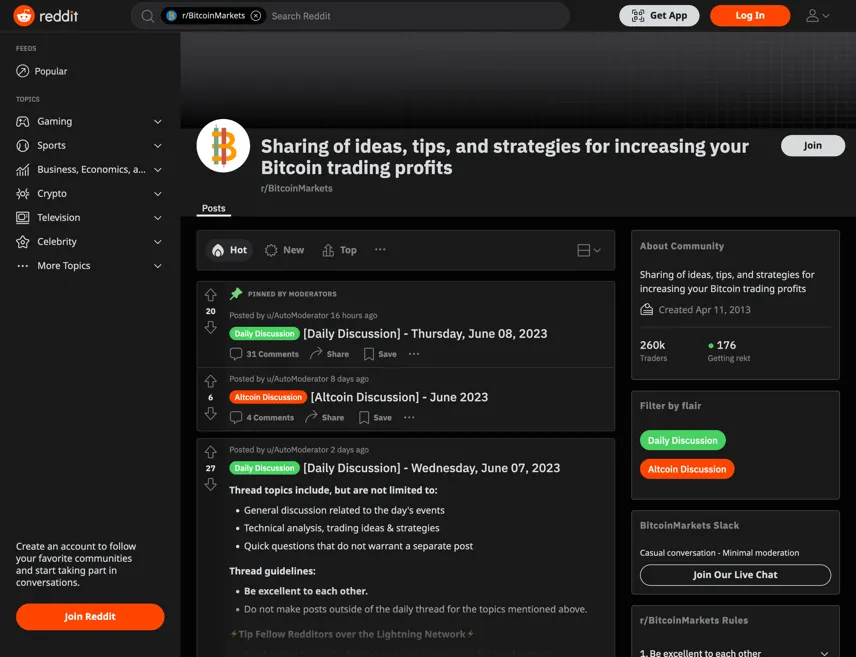Image resolution: width=856 pixels, height=657 pixels.
Task: Open the Wednesday June 07 Daily Discussion post
Action: pos(431,468)
